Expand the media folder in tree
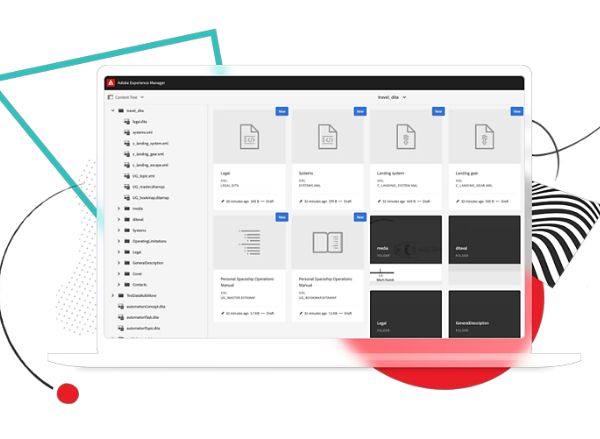 point(119,209)
